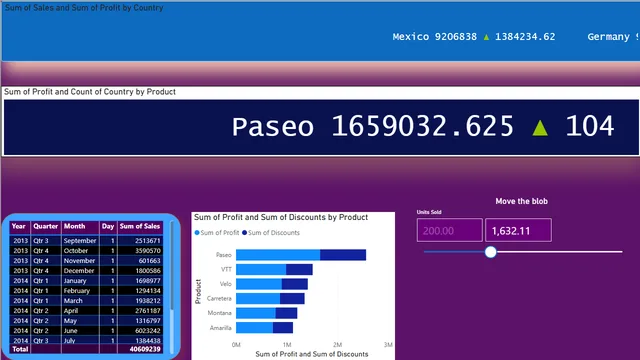Sort table by Month column header
640x360 pixels.
click(x=80, y=227)
